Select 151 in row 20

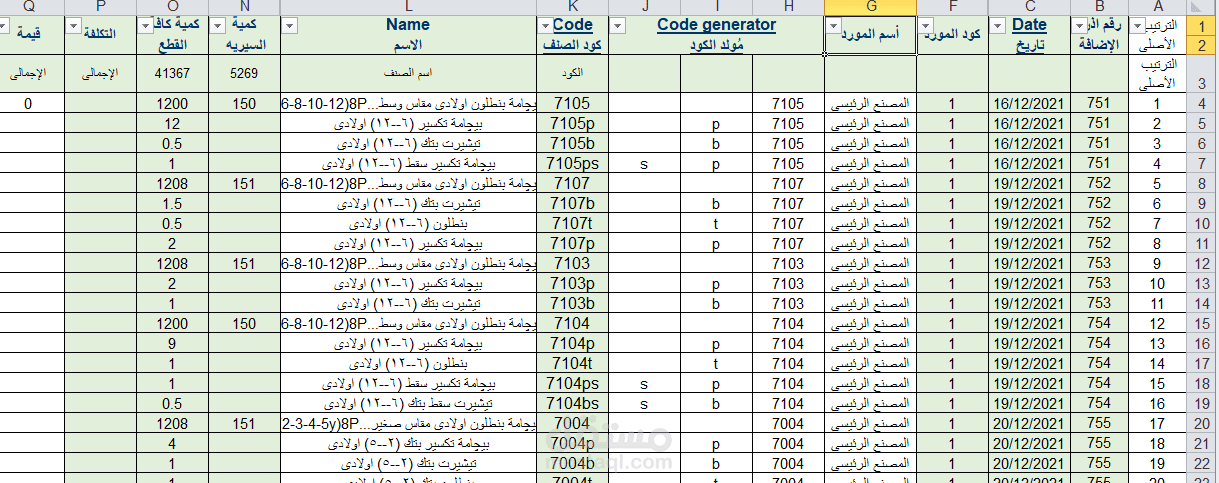coord(245,423)
